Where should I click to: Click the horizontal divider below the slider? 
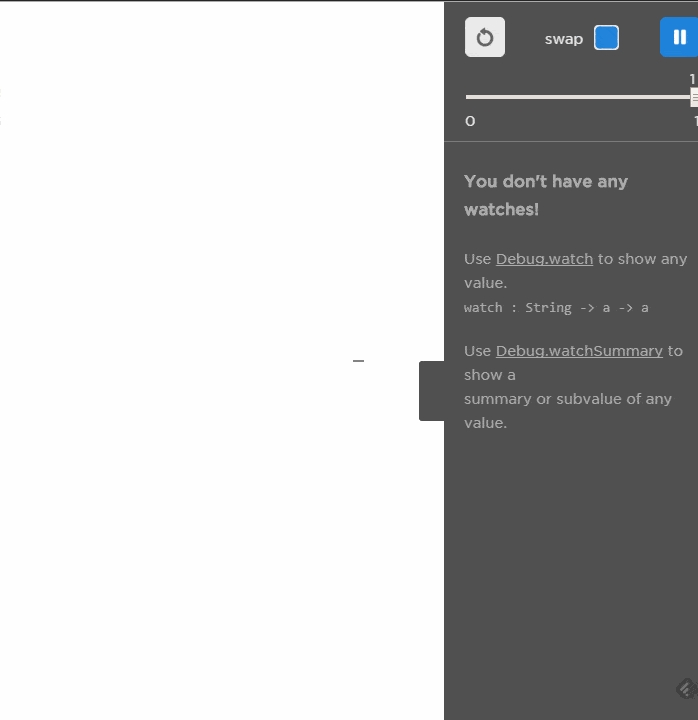[x=570, y=141]
